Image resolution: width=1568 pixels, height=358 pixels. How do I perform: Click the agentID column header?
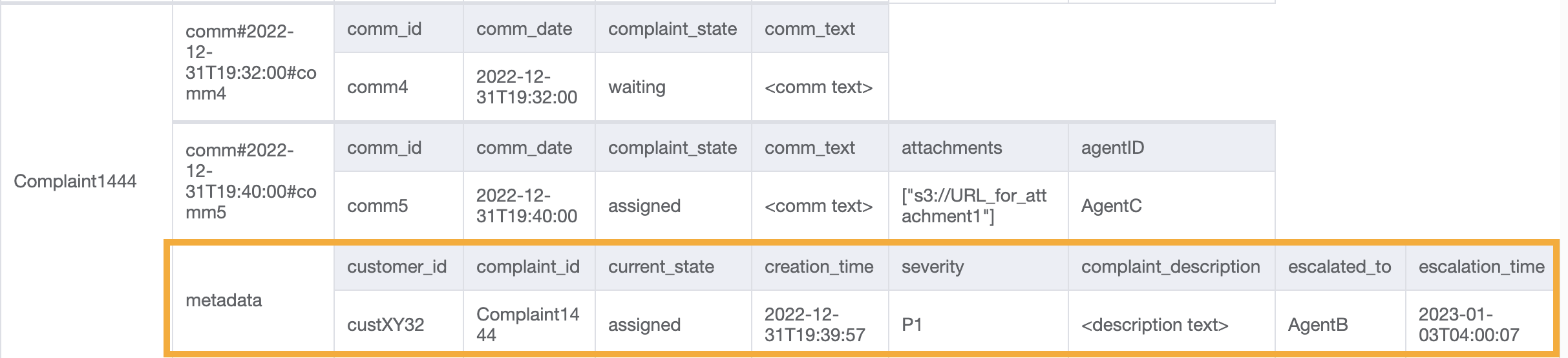tap(1112, 148)
